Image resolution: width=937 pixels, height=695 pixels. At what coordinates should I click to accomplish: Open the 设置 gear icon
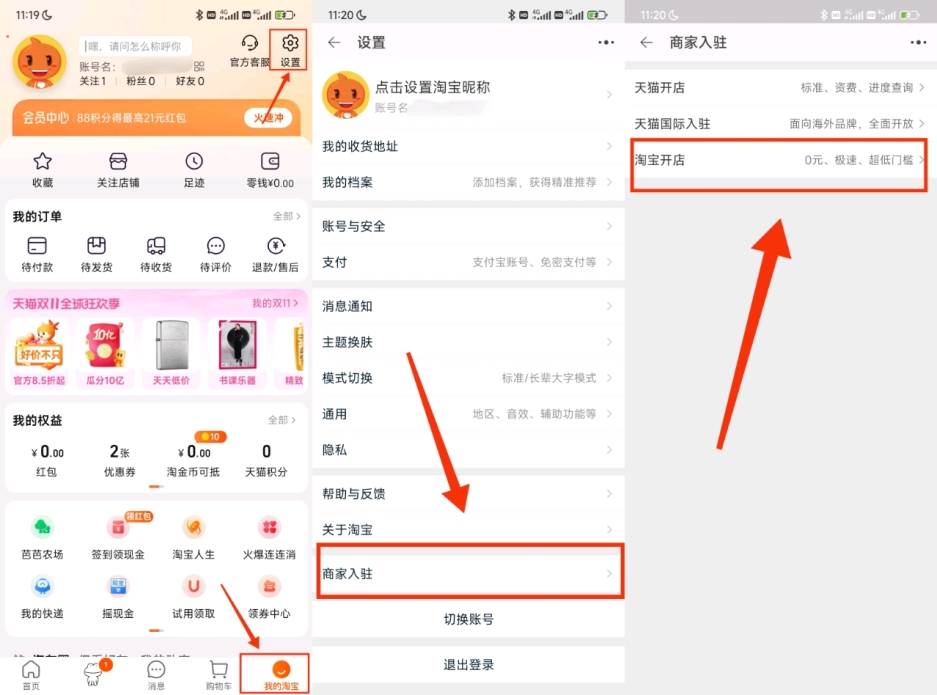tap(290, 44)
